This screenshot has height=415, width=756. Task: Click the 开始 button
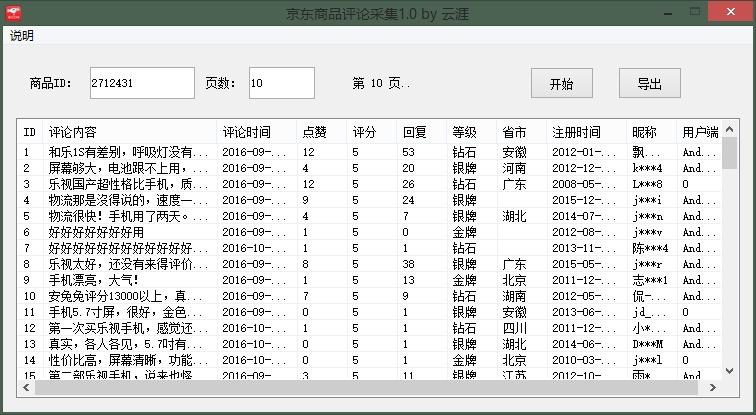click(x=562, y=83)
